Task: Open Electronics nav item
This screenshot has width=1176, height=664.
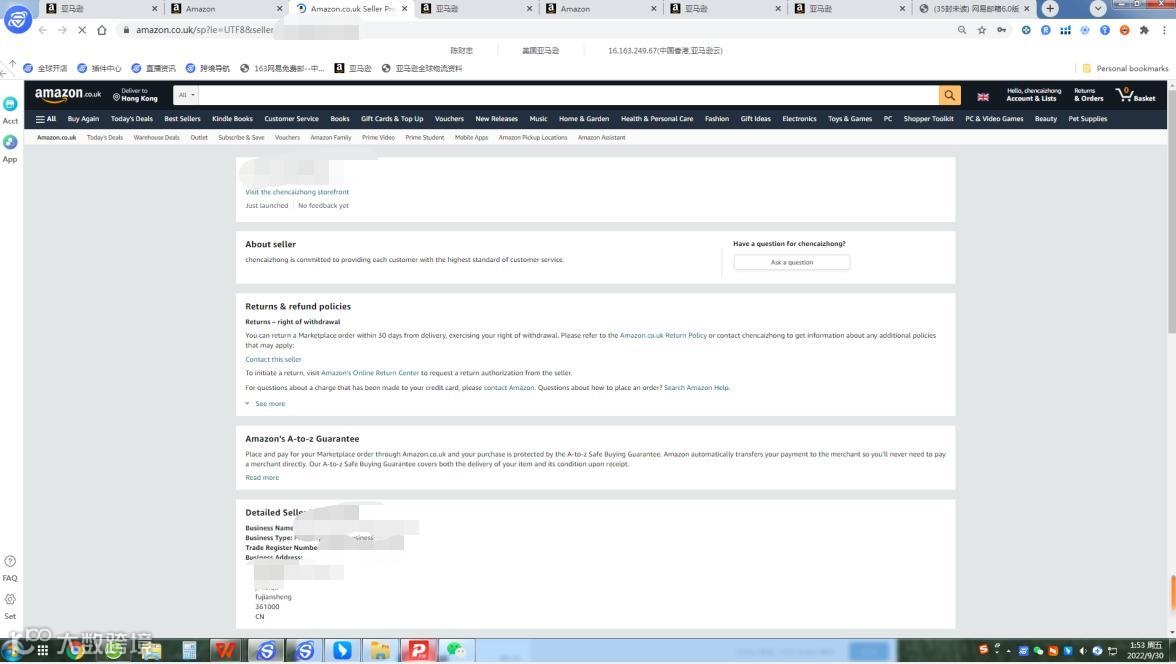Action: (799, 119)
